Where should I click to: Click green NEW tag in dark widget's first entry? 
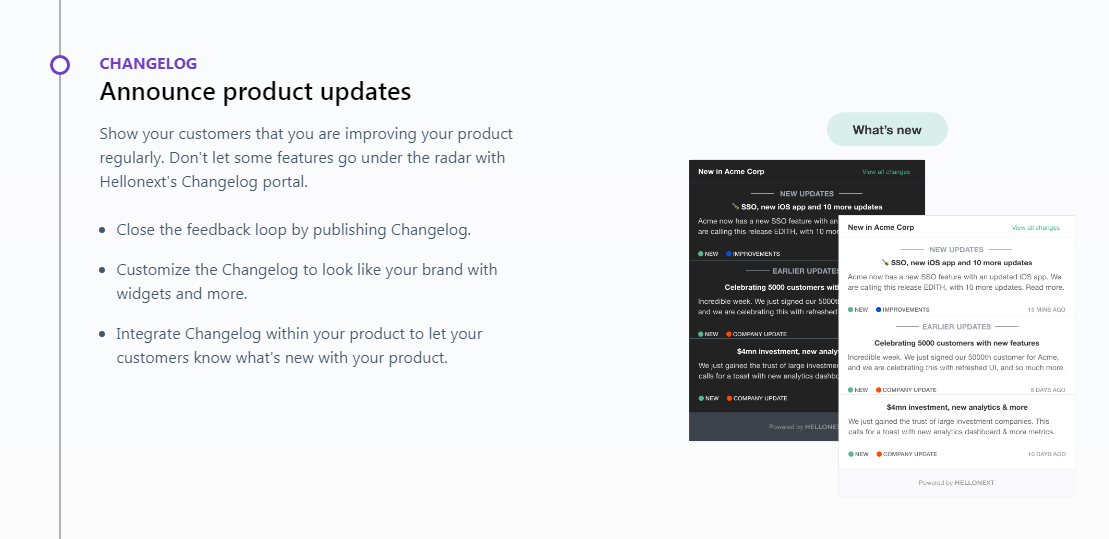point(708,254)
